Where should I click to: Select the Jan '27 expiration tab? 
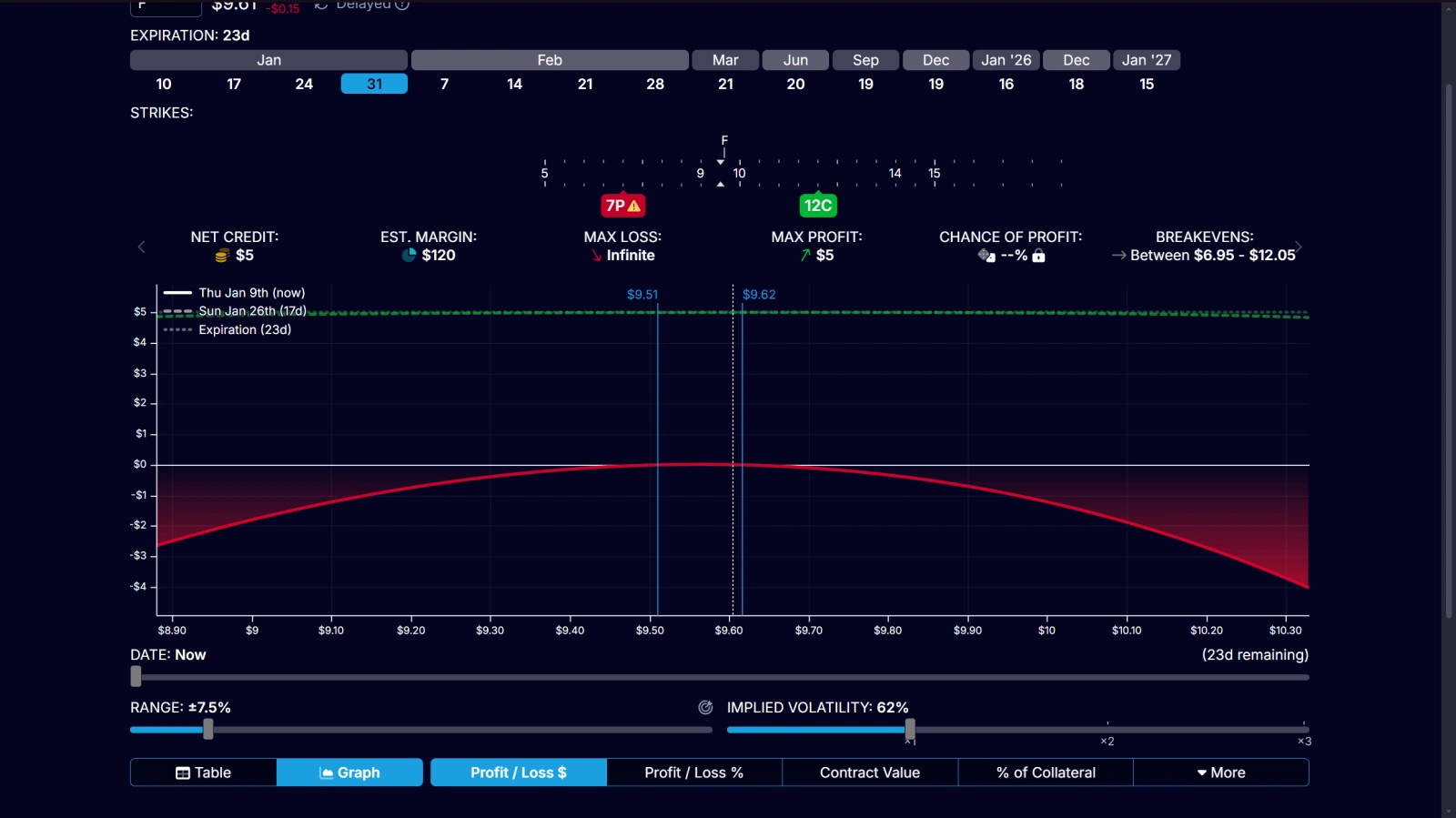coord(1147,60)
